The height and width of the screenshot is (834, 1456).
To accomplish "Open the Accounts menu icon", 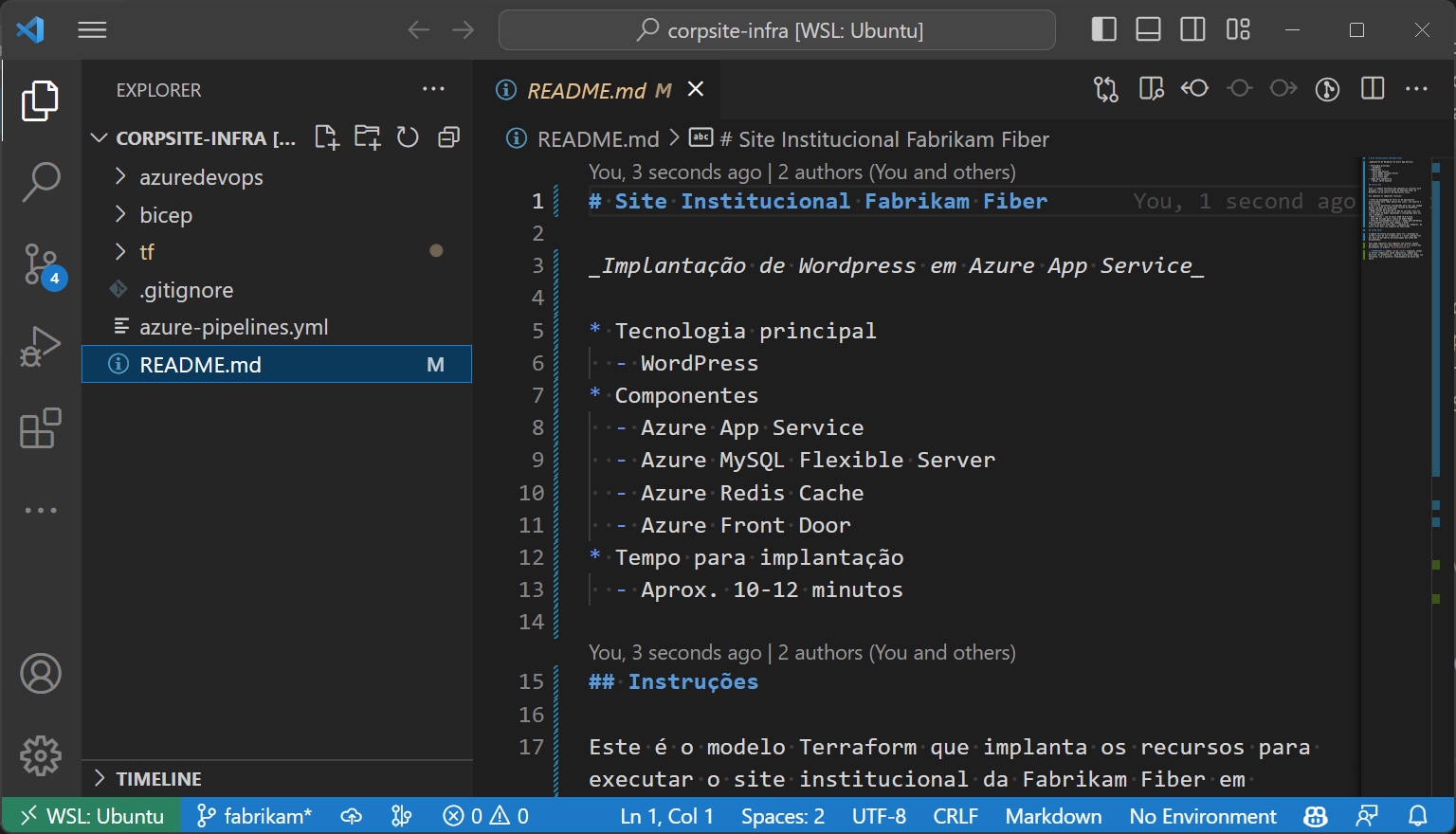I will 41,674.
